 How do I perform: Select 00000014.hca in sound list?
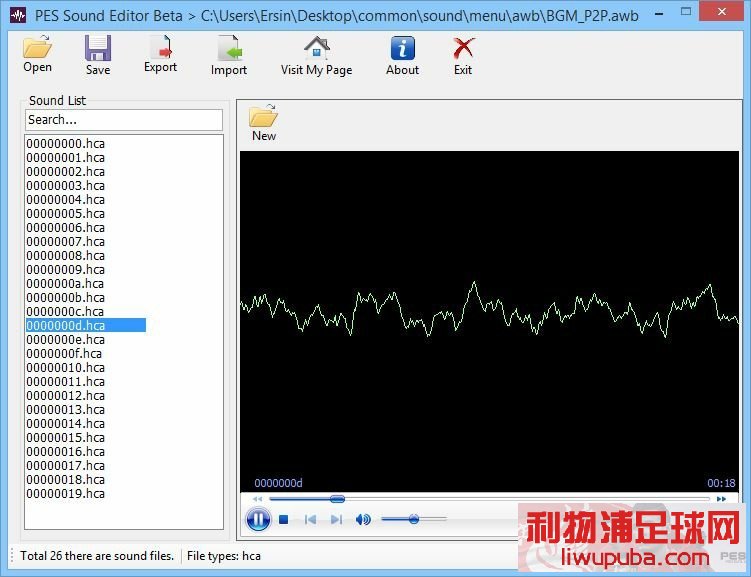click(x=66, y=424)
